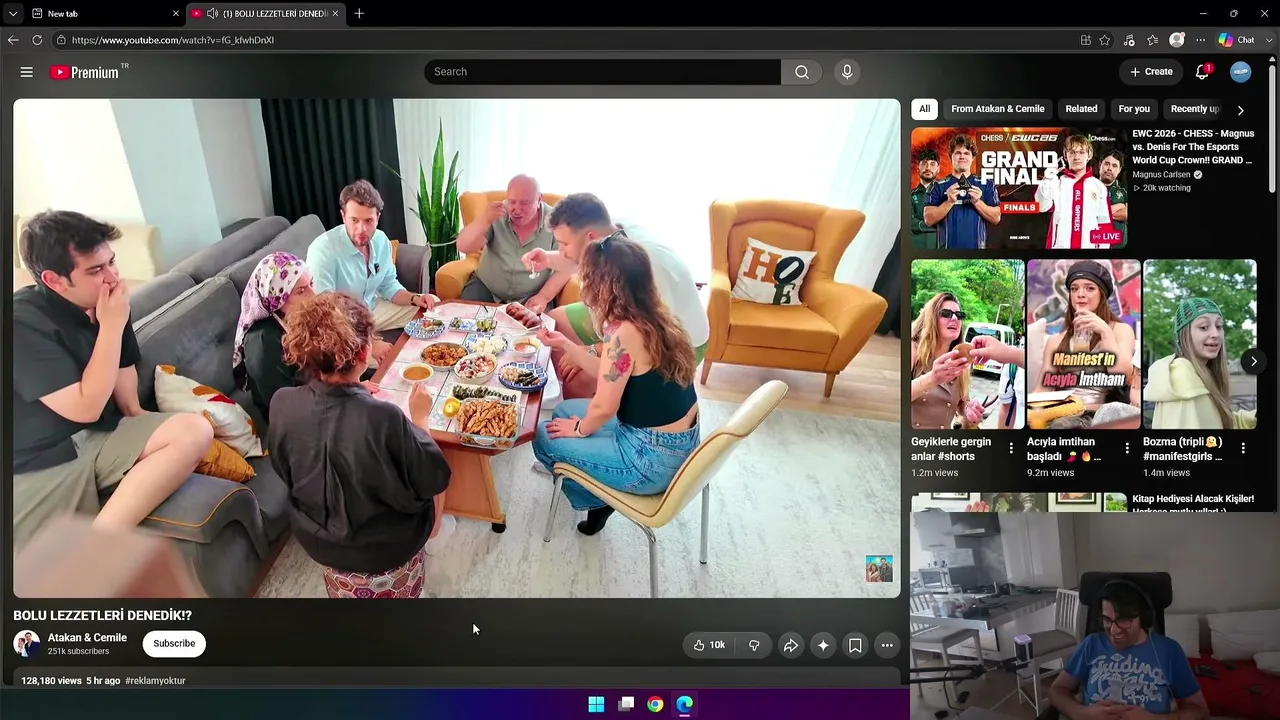Start voice search with the microphone

click(x=847, y=72)
